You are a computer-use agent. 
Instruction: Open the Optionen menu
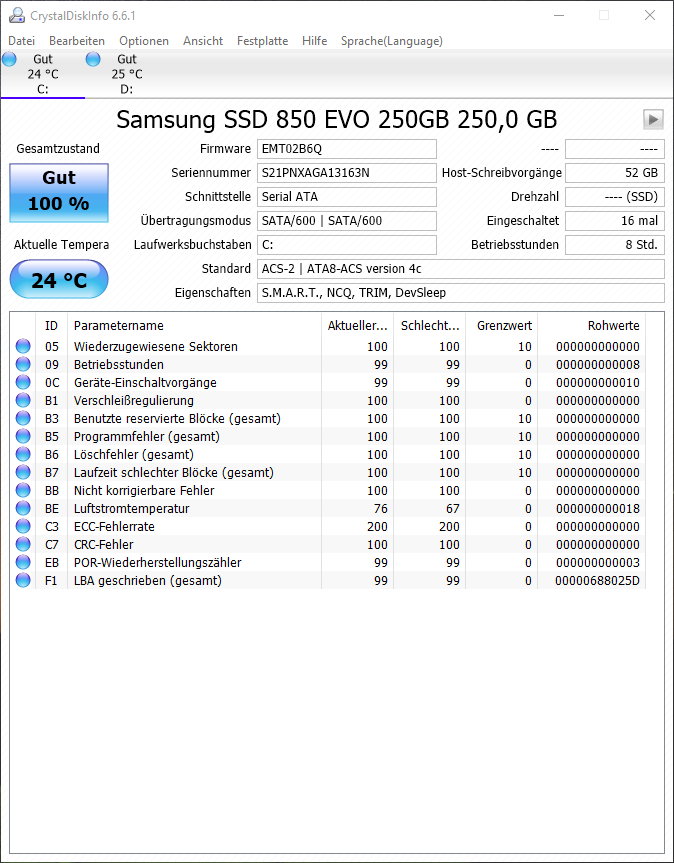[144, 41]
